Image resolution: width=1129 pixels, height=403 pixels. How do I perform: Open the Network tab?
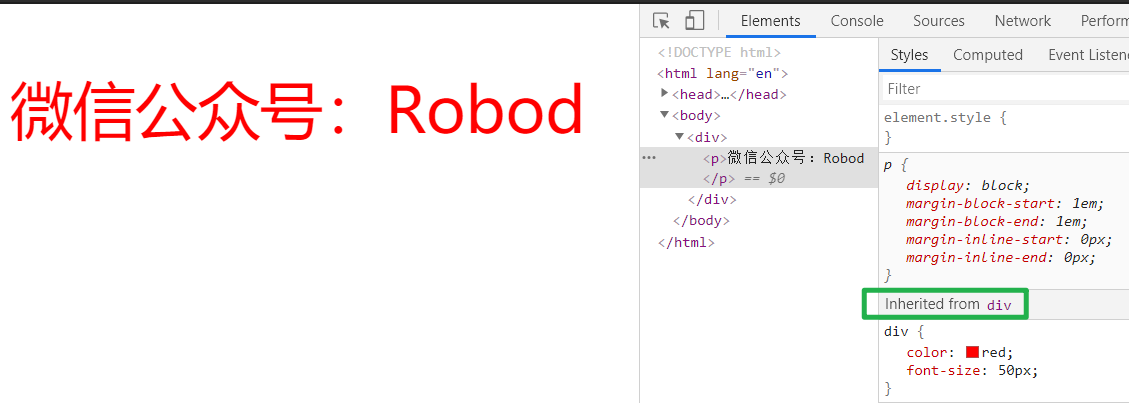tap(1022, 21)
